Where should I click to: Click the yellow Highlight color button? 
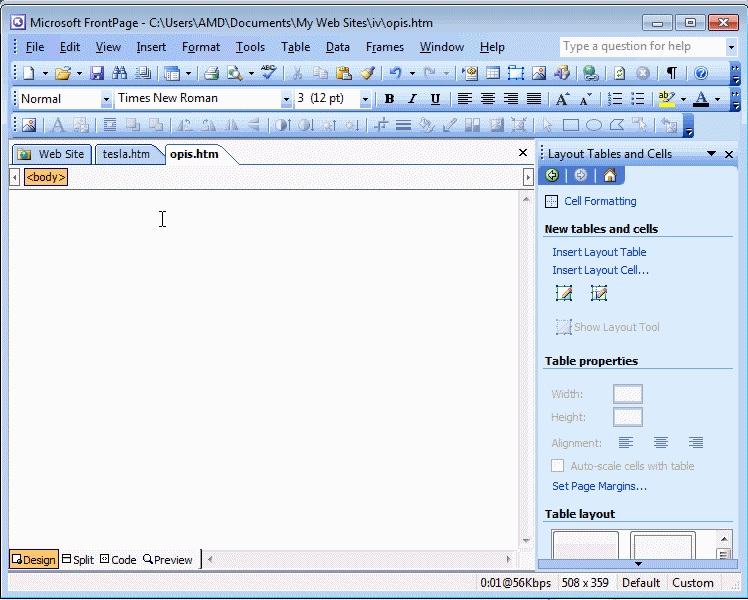coord(666,99)
